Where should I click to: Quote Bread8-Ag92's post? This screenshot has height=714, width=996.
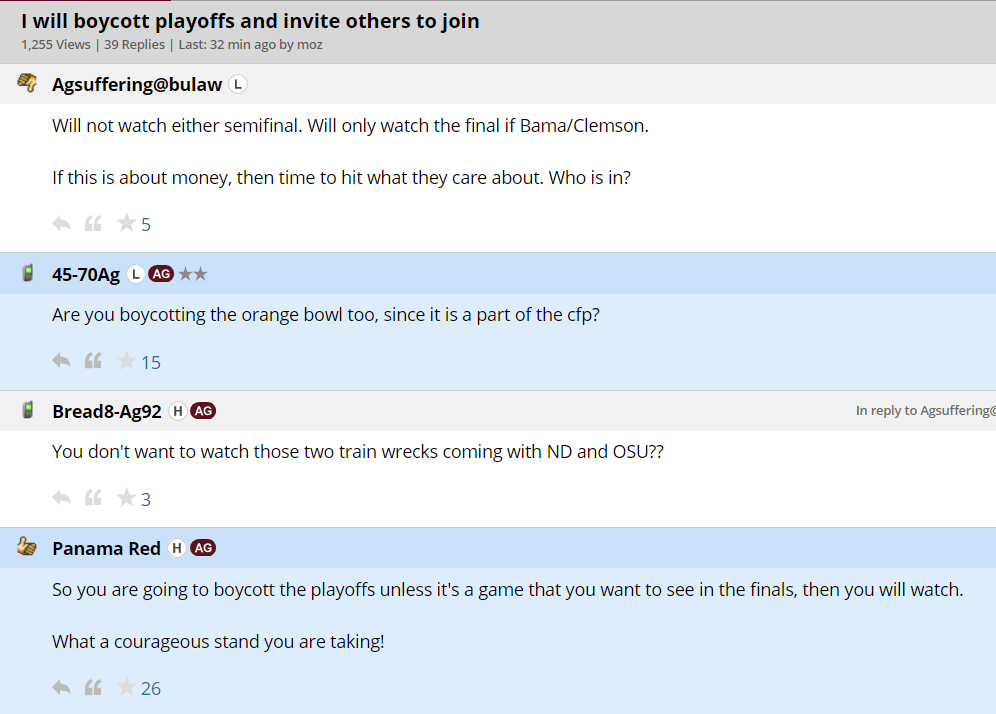(93, 498)
